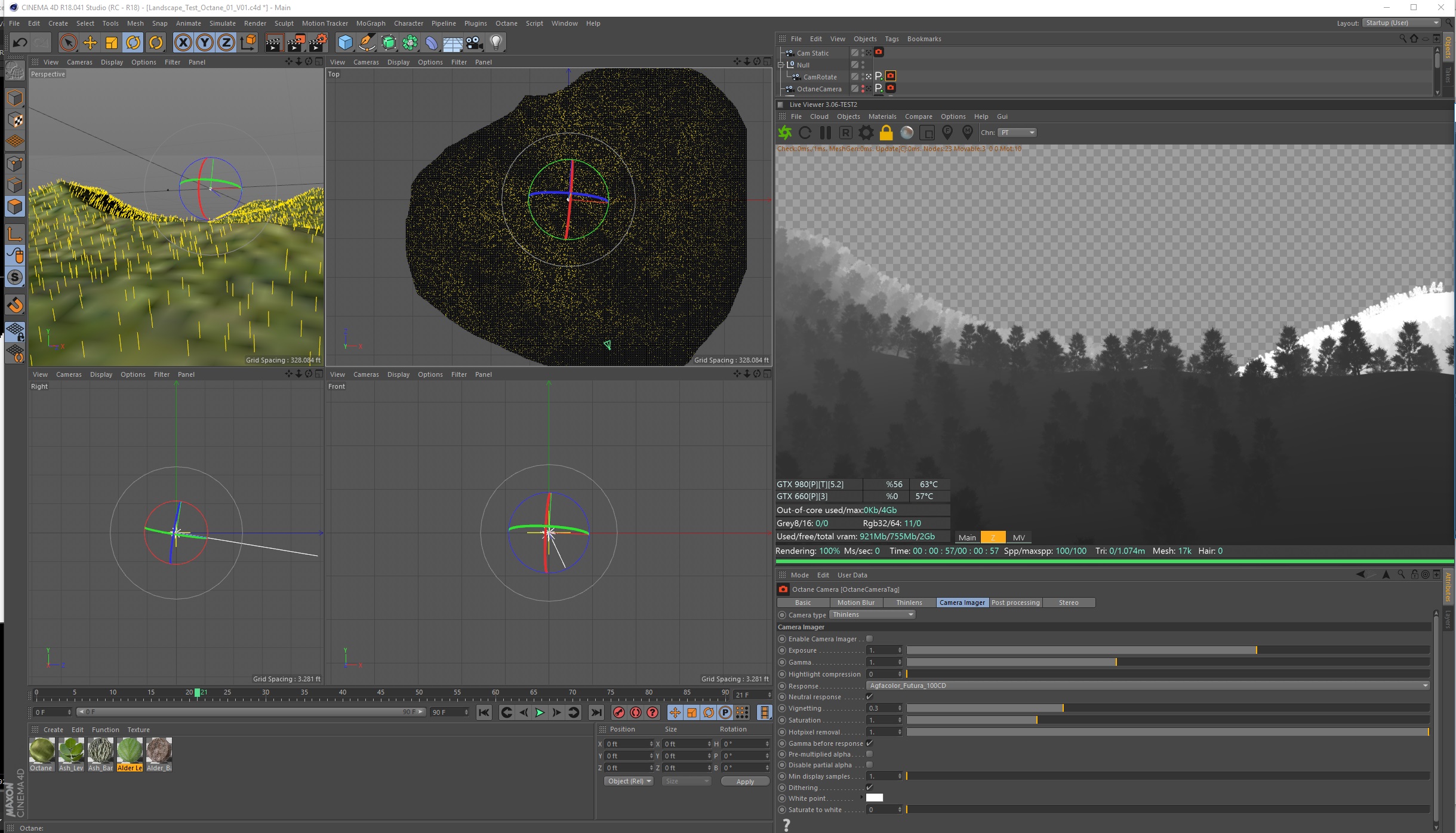The image size is (1456, 833).
Task: Click the White point color swatch
Action: point(874,798)
